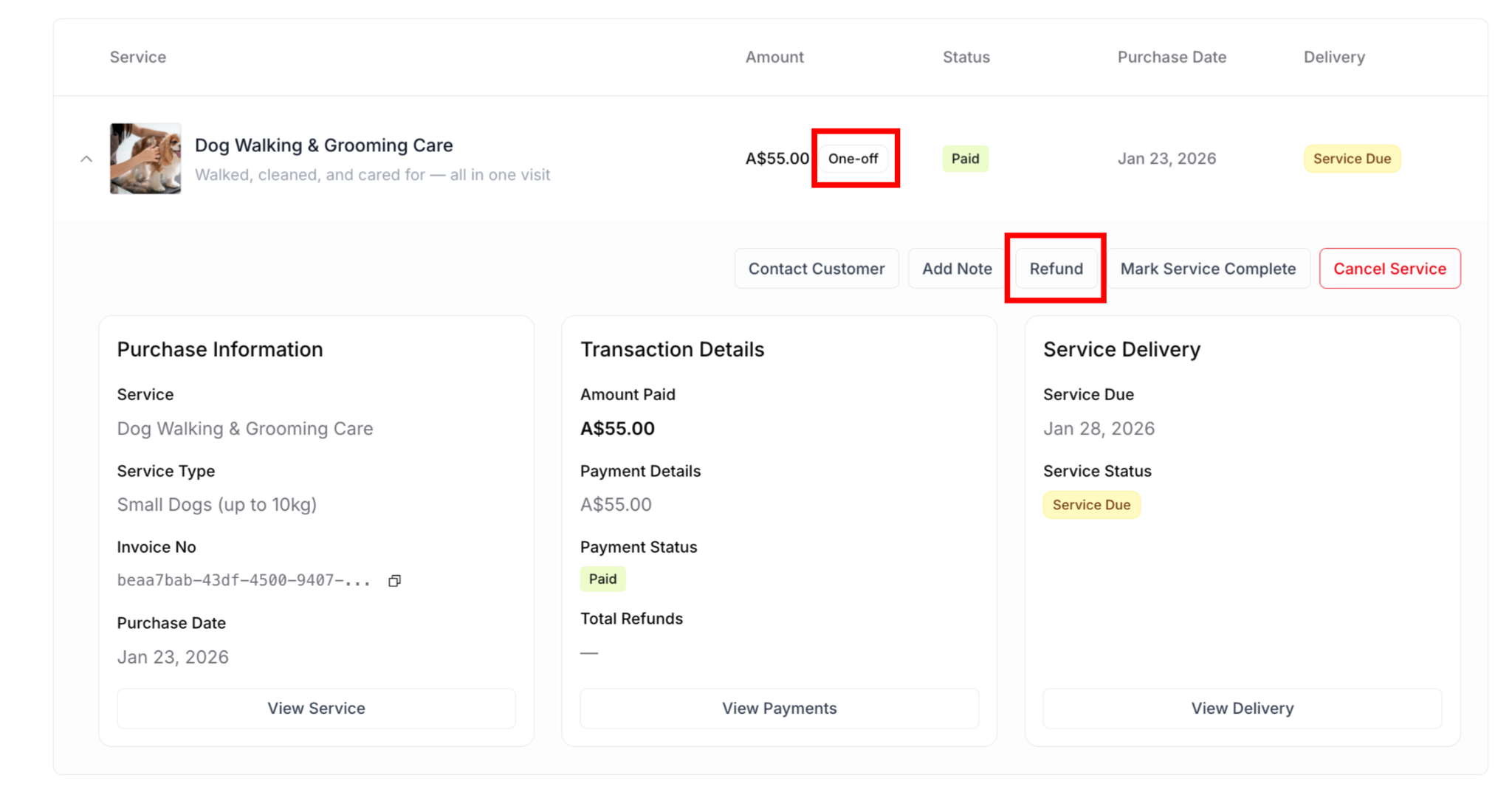Click the dog grooming thumbnail image
Viewport: 1512px width, 809px height.
(145, 159)
